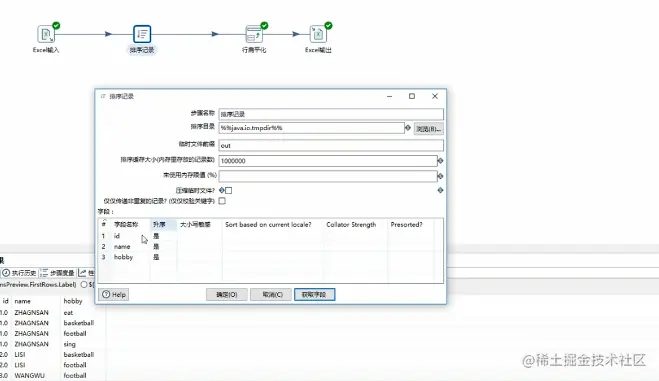This screenshot has height=381, width=659.
Task: Click the 获取字段 button
Action: tap(314, 294)
